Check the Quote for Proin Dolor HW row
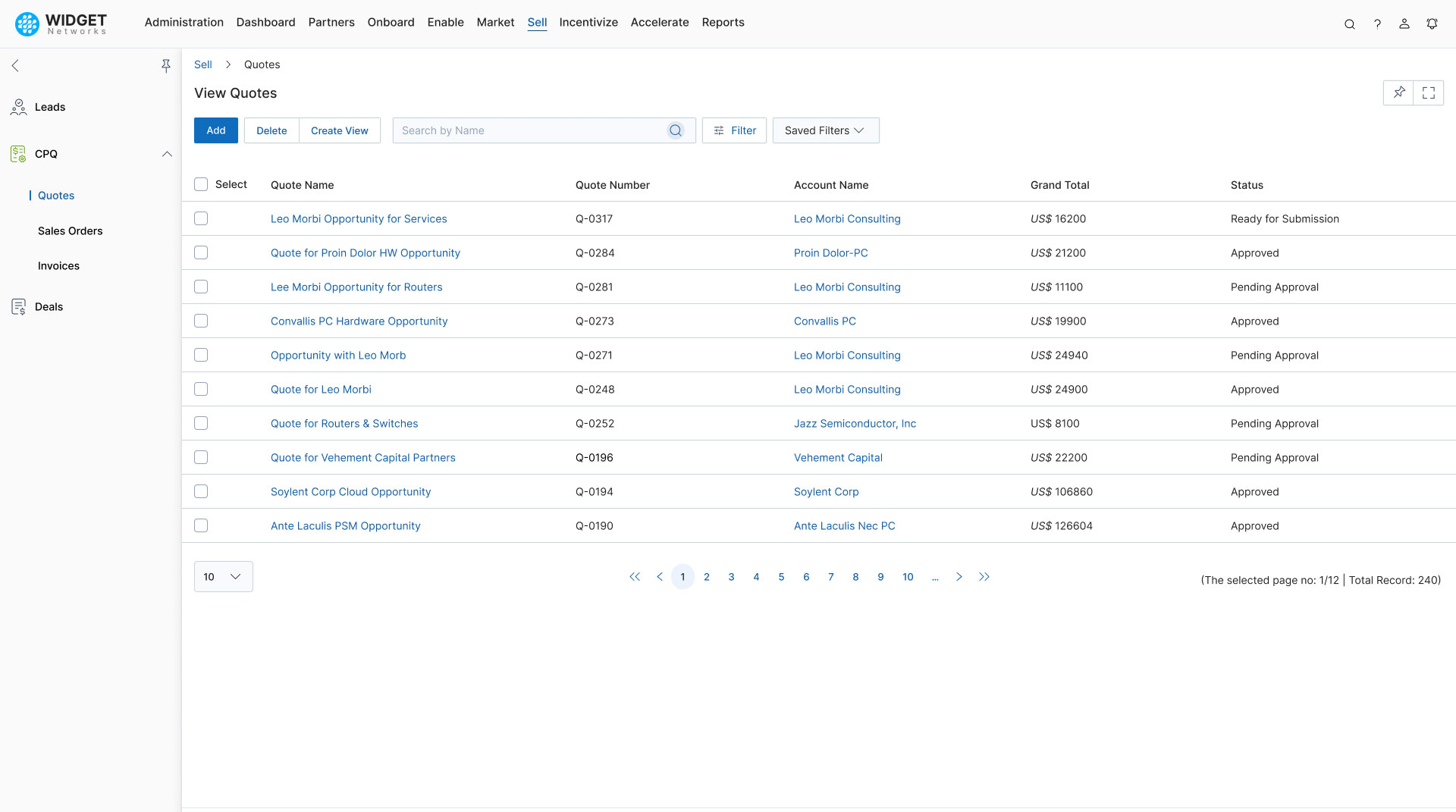 point(201,252)
